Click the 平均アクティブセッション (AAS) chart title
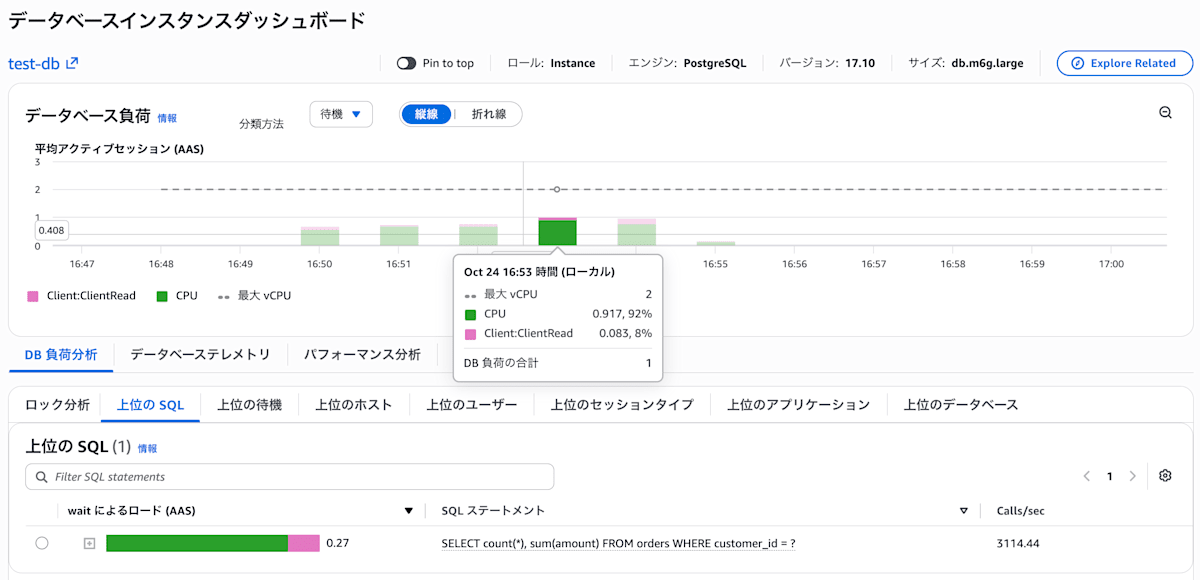Image resolution: width=1200 pixels, height=580 pixels. [119, 149]
